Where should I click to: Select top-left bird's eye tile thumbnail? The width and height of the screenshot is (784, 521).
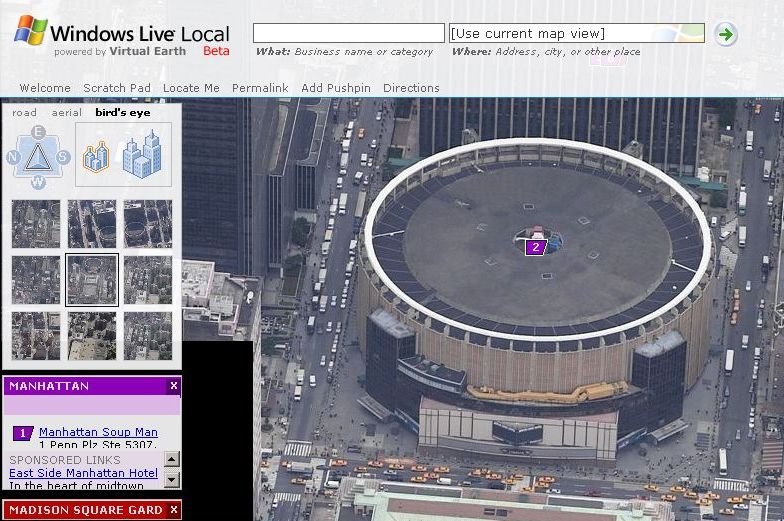click(x=36, y=224)
